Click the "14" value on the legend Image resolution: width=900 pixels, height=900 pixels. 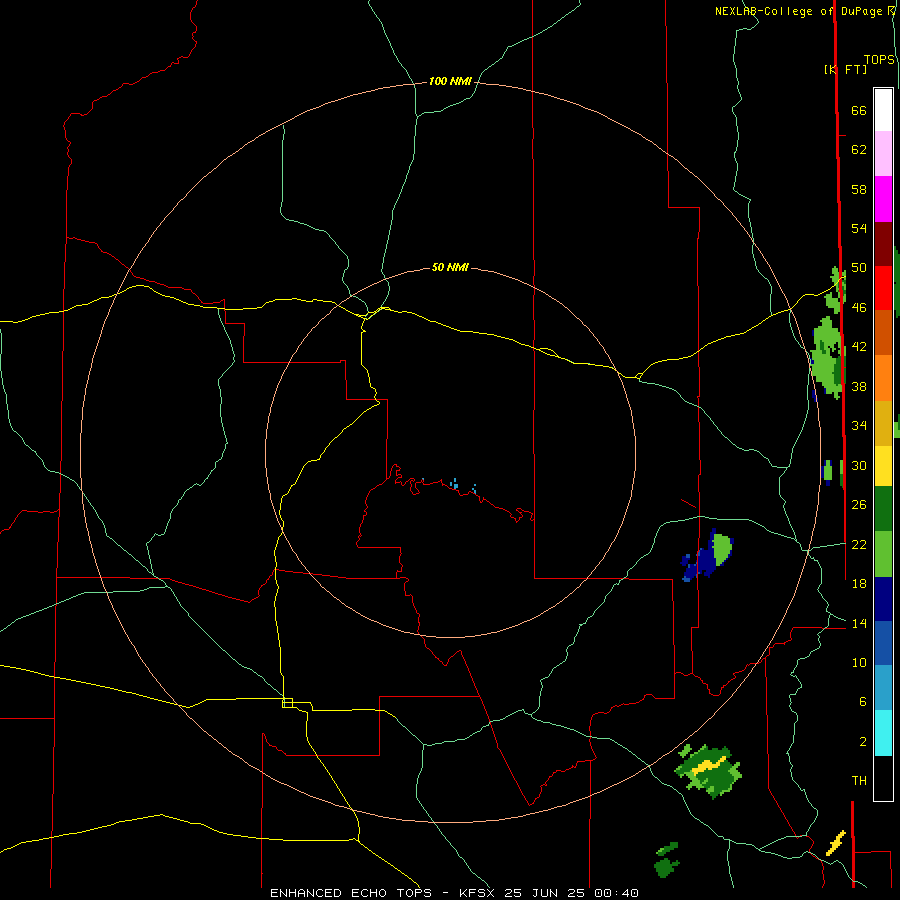pos(859,623)
